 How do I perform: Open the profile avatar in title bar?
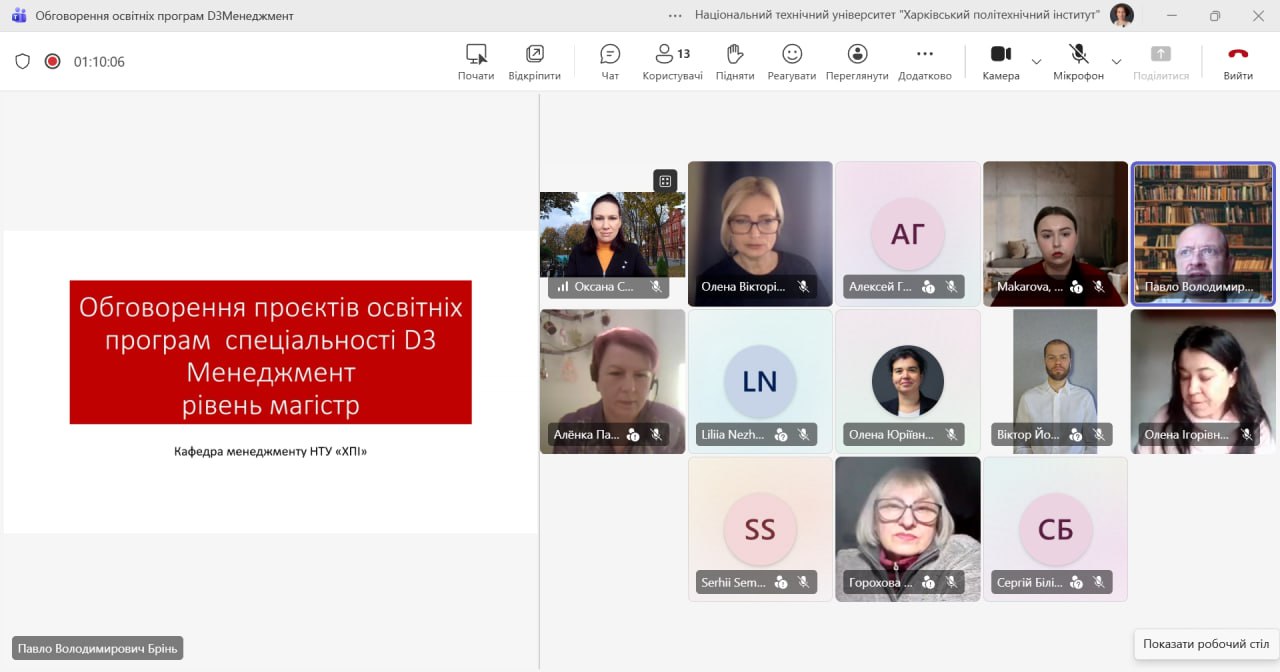click(1122, 15)
